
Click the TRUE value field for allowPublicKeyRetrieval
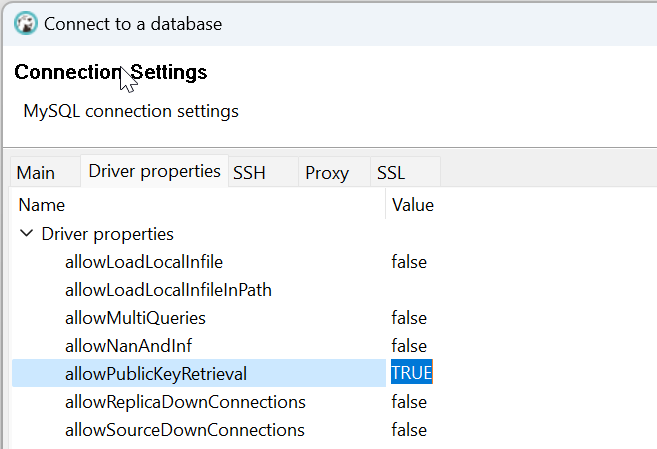tap(411, 374)
